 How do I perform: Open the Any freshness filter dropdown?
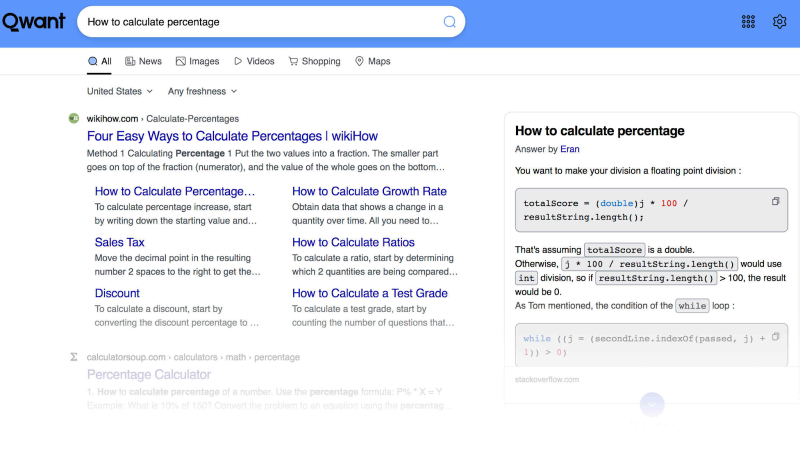click(202, 91)
